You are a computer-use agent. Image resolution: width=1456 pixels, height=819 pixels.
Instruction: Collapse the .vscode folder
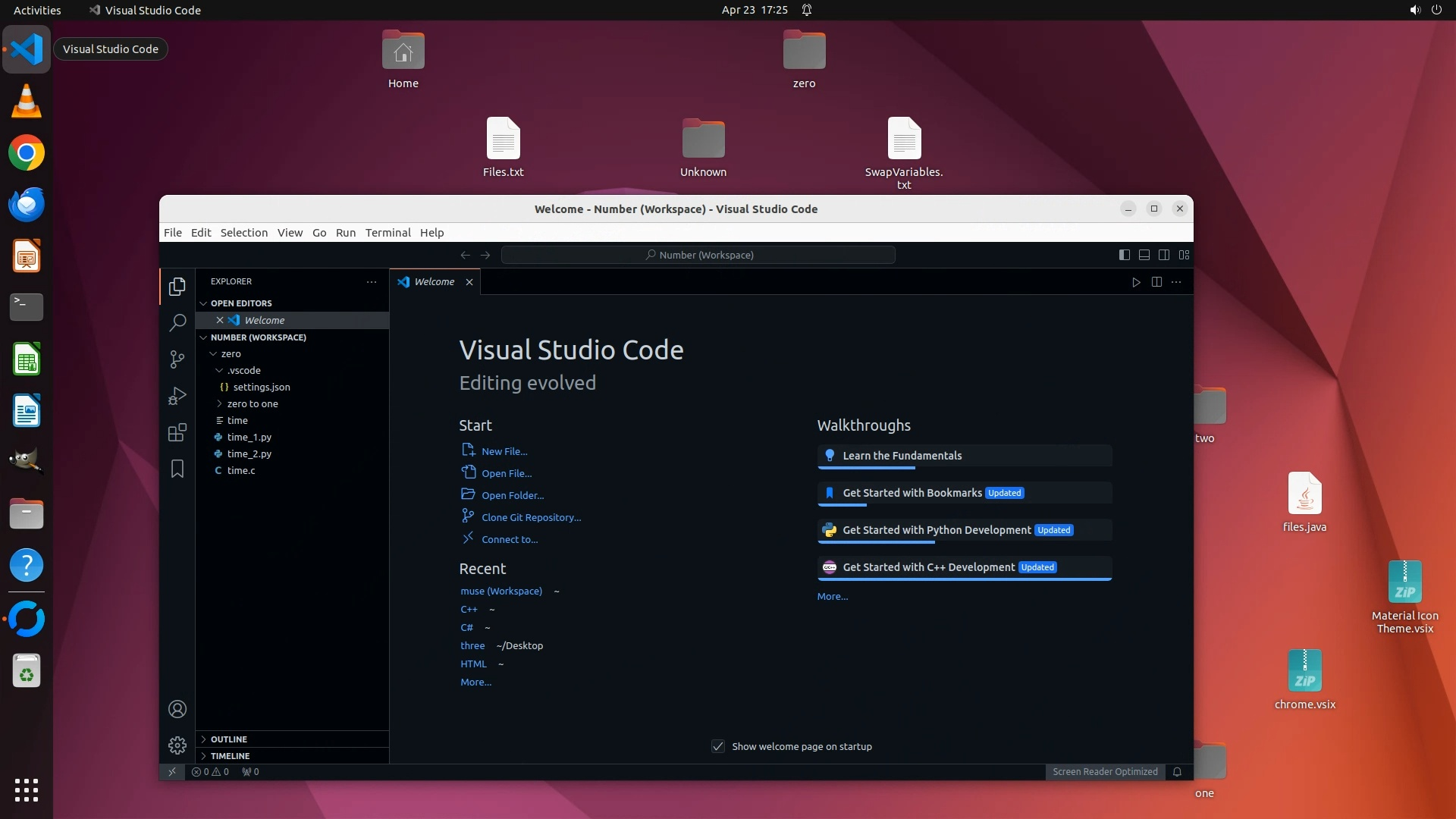tap(243, 370)
